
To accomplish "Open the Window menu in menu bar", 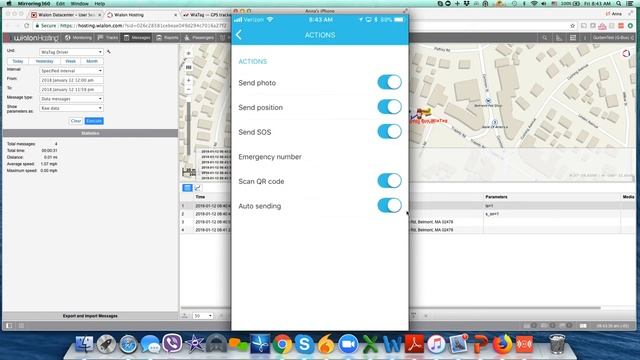I will tap(79, 4).
